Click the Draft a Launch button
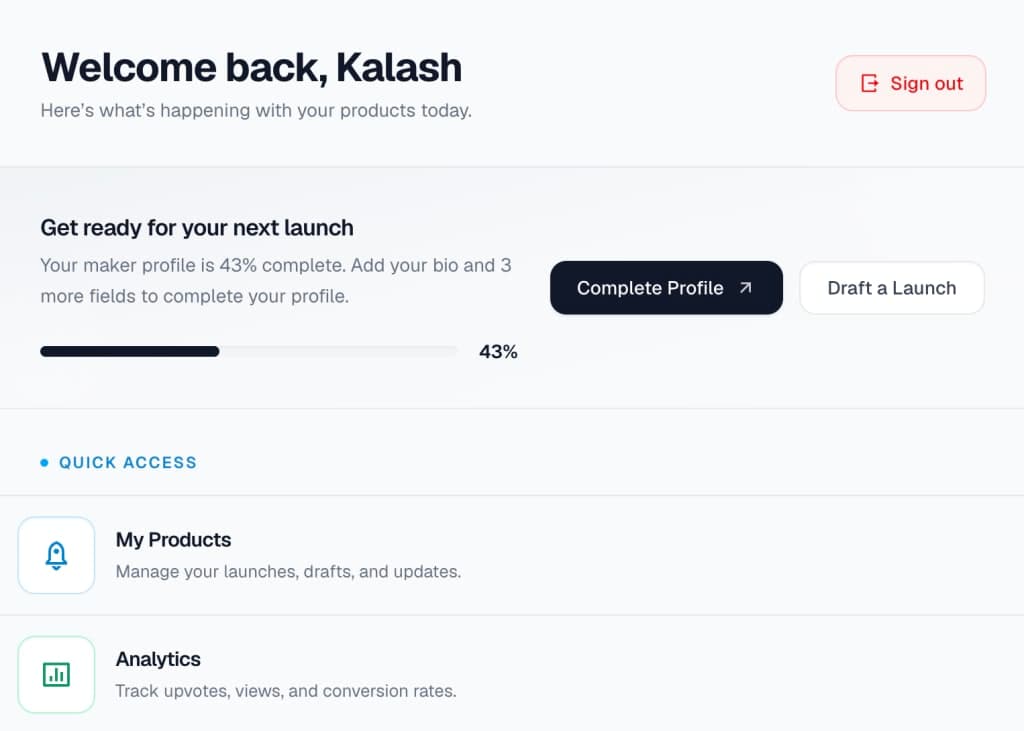This screenshot has height=731, width=1024. 891,287
